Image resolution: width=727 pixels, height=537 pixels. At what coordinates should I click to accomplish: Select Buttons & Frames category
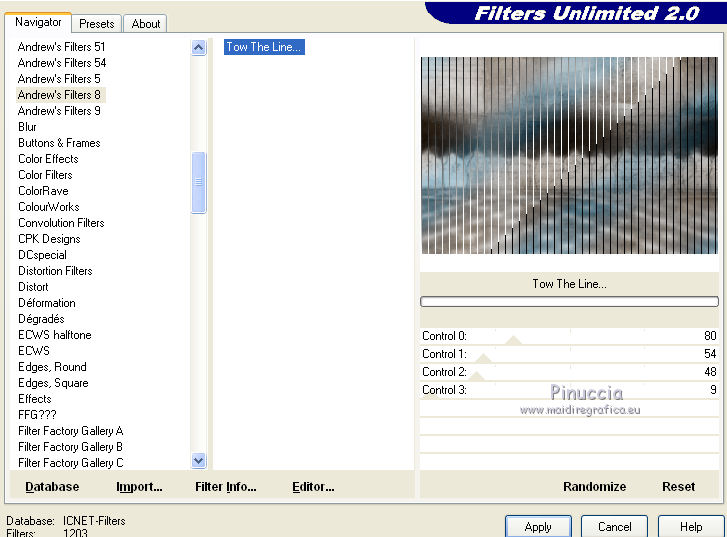[x=59, y=143]
